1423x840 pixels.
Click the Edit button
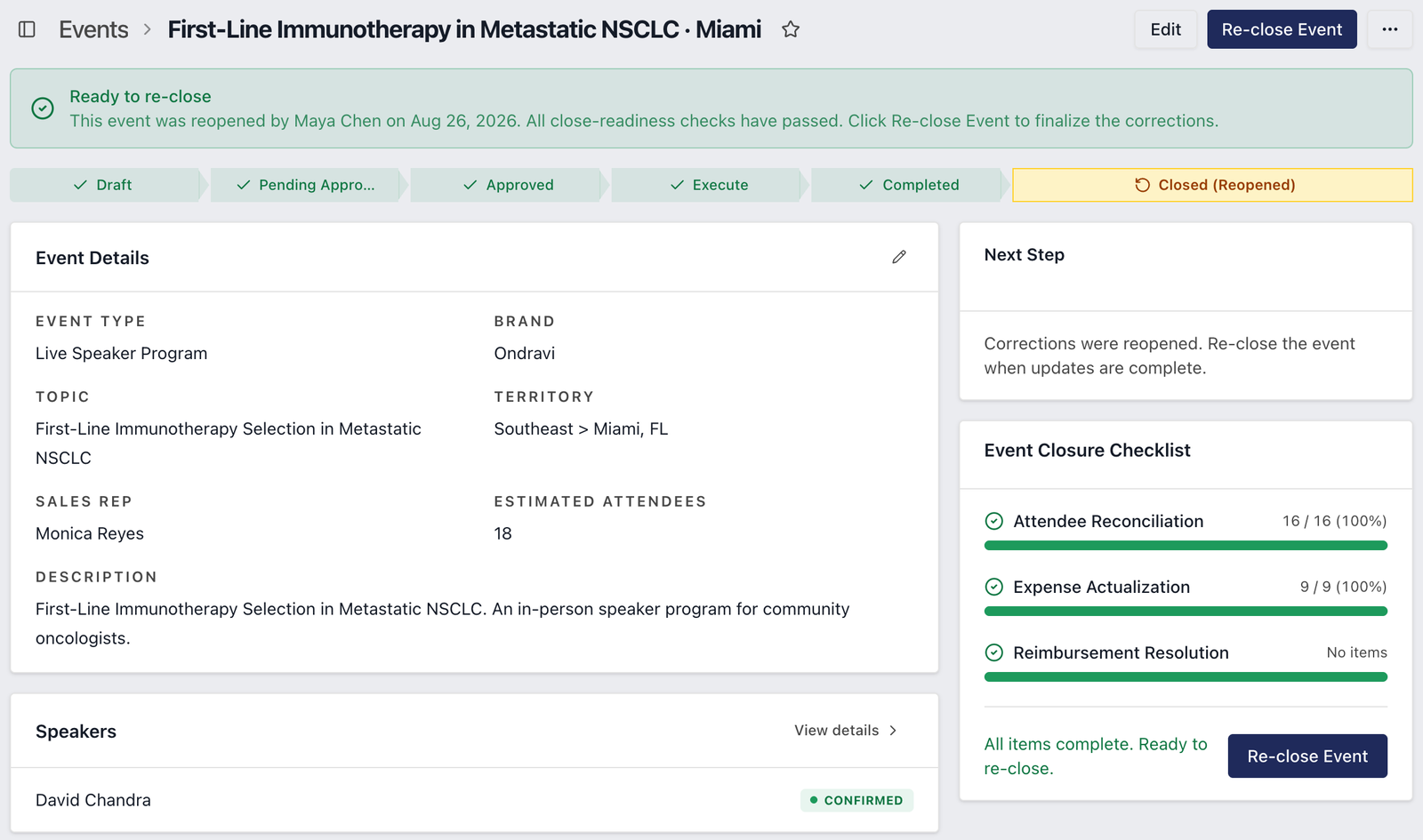[x=1166, y=29]
